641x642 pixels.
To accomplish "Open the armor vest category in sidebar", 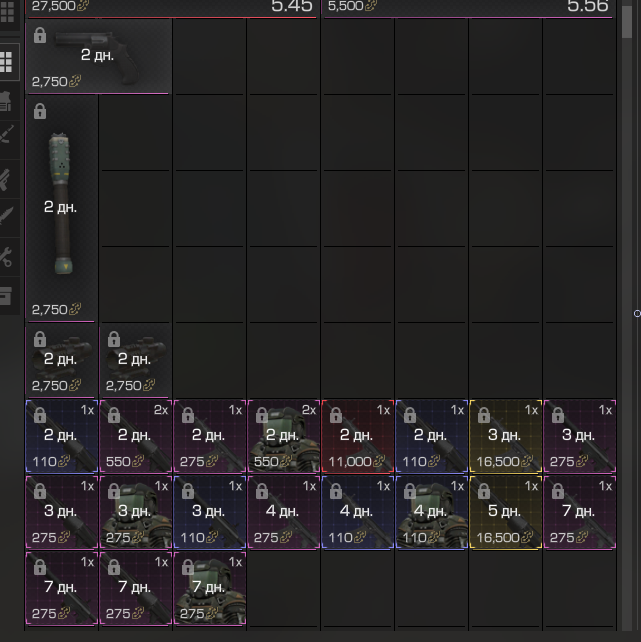I will [x=6, y=101].
